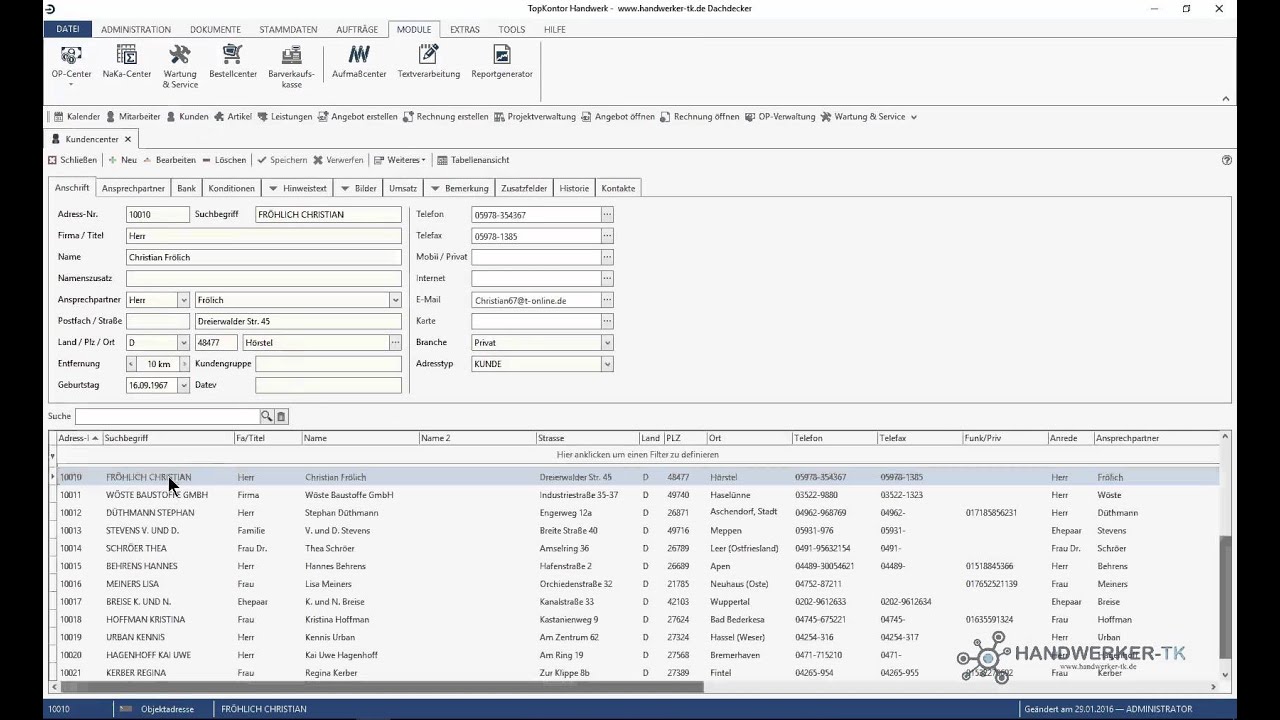
Task: Clear search with trash icon
Action: [281, 416]
